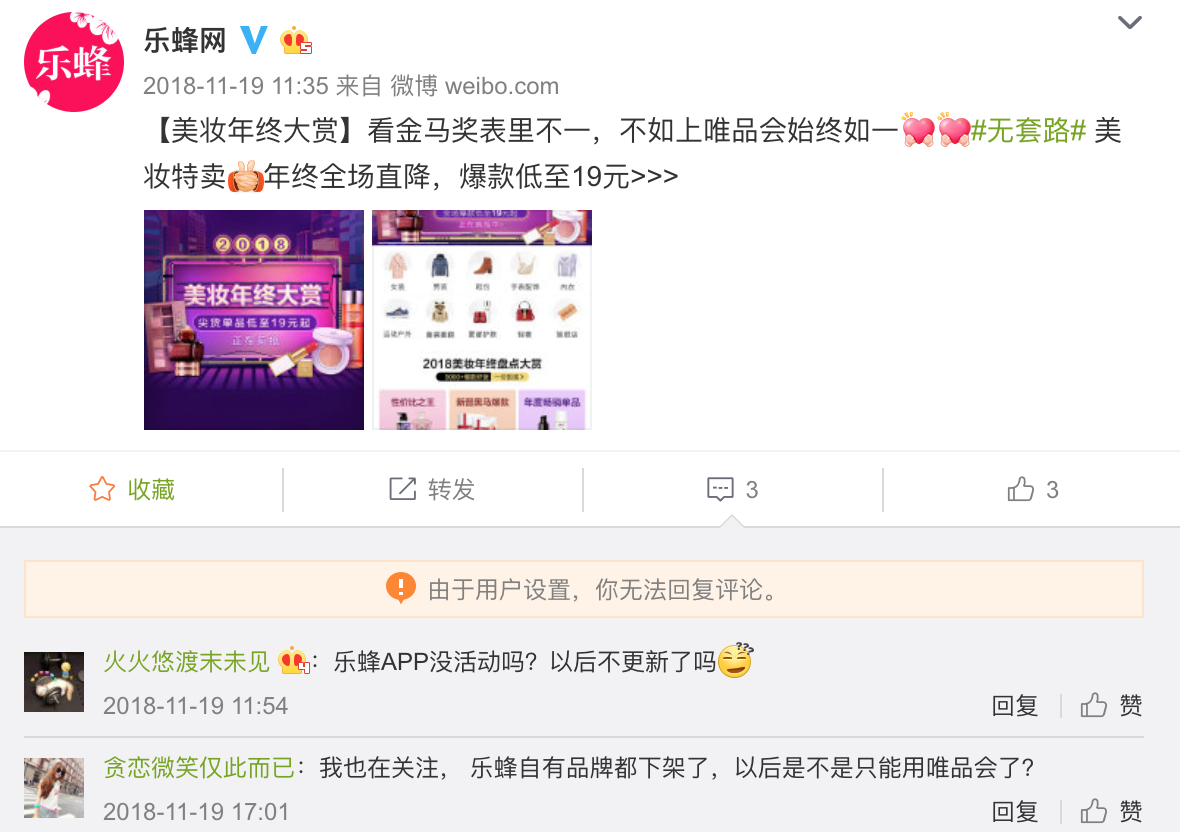Reply to the 乐蜂APP没活动吗 comment
Viewport: 1180px width, 832px height.
(1014, 706)
